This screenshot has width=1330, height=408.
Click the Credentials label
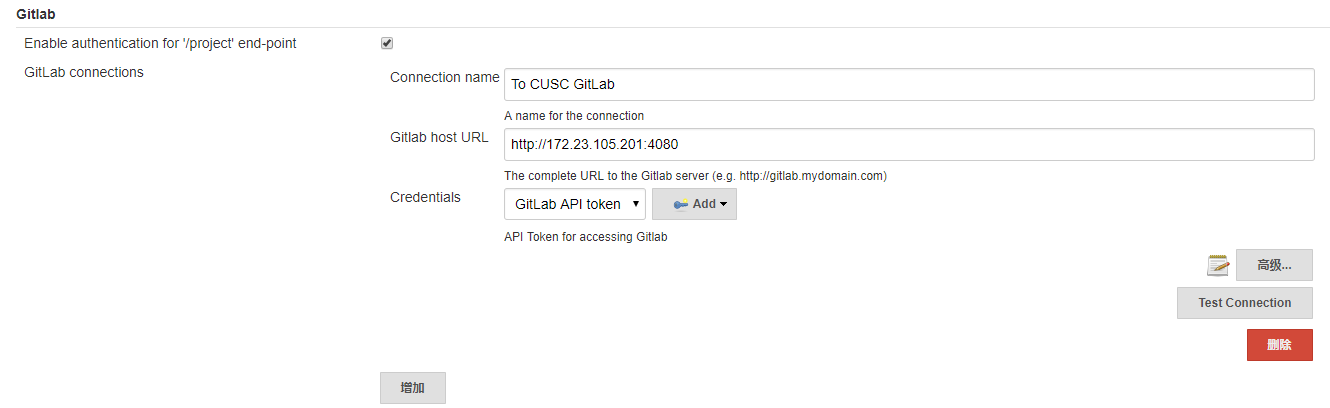tap(425, 197)
